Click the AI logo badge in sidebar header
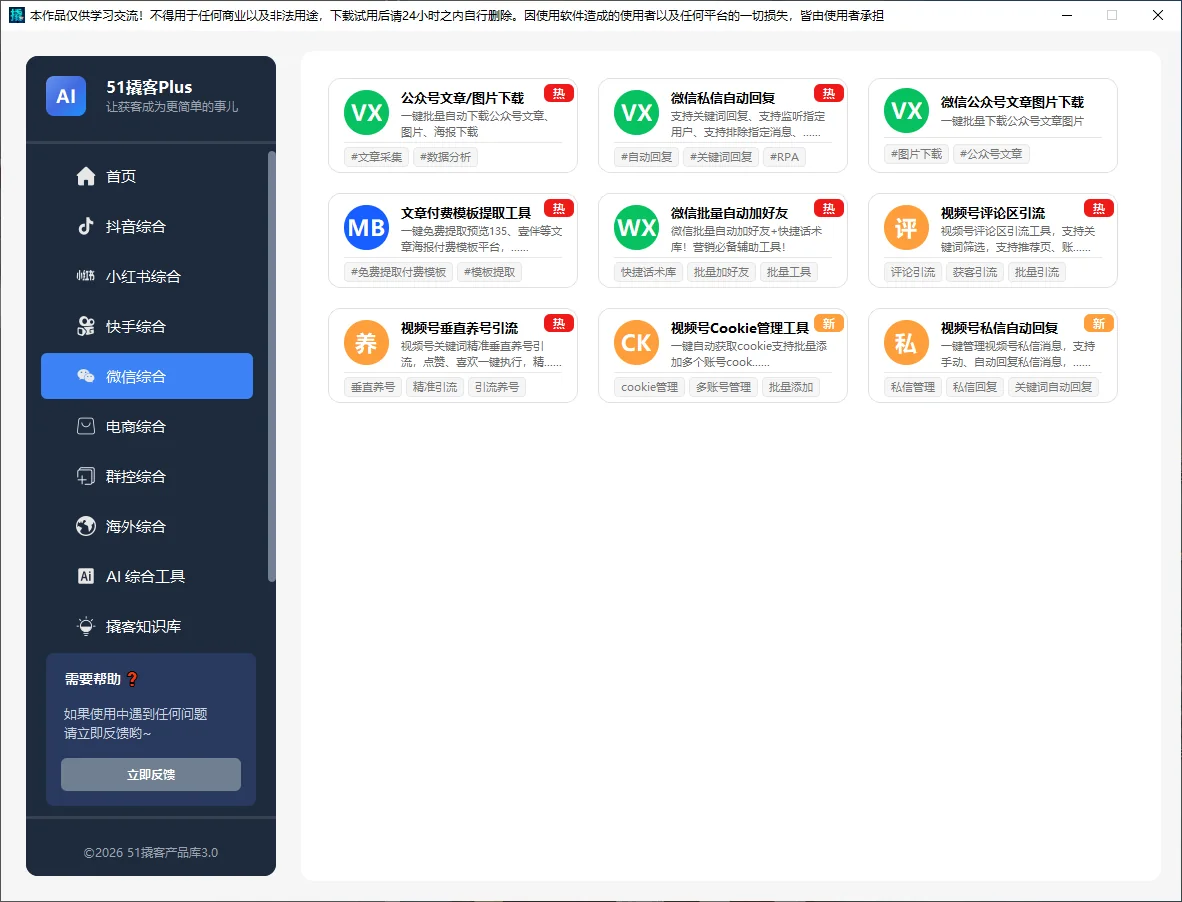 tap(66, 96)
